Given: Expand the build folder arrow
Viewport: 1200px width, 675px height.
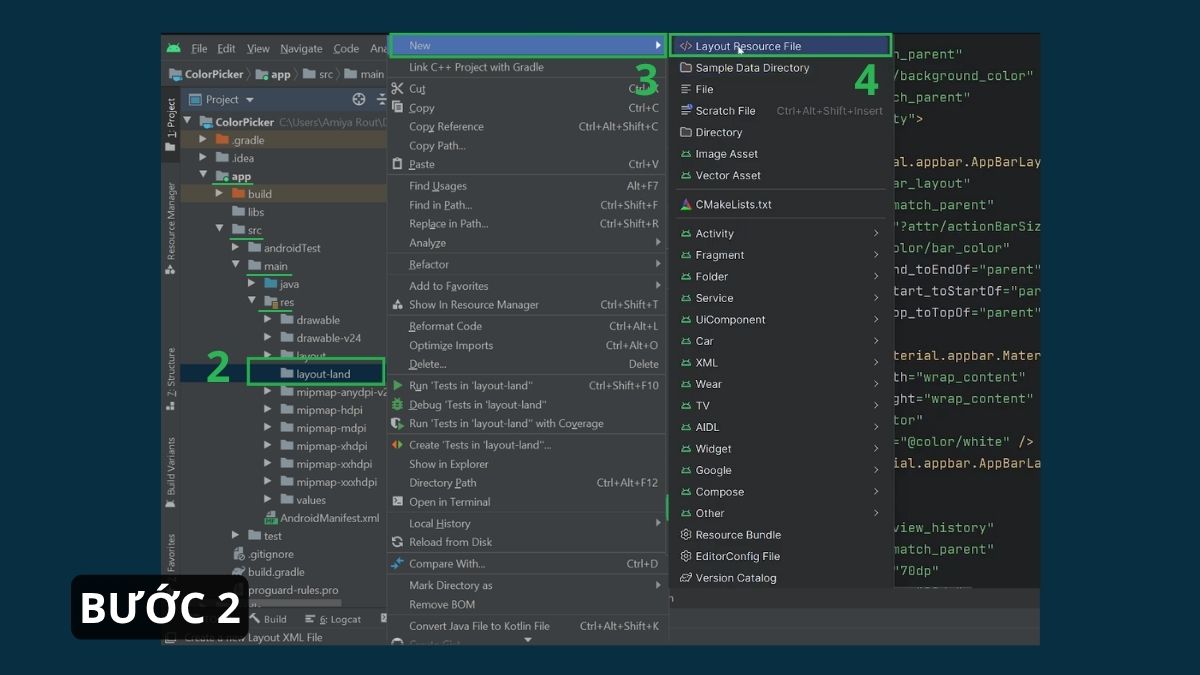Looking at the screenshot, I should (x=220, y=194).
